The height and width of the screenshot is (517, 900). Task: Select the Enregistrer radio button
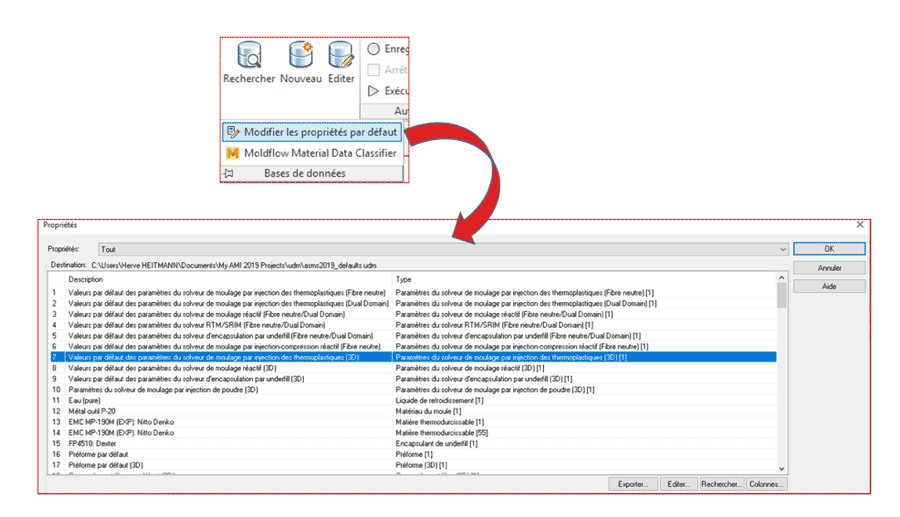click(x=374, y=49)
